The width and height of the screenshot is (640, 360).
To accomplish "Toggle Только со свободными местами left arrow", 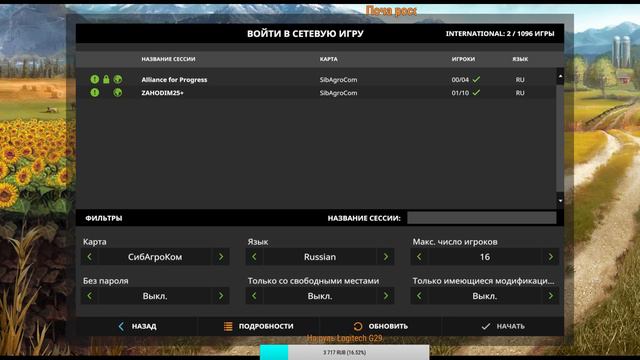I will [x=254, y=296].
